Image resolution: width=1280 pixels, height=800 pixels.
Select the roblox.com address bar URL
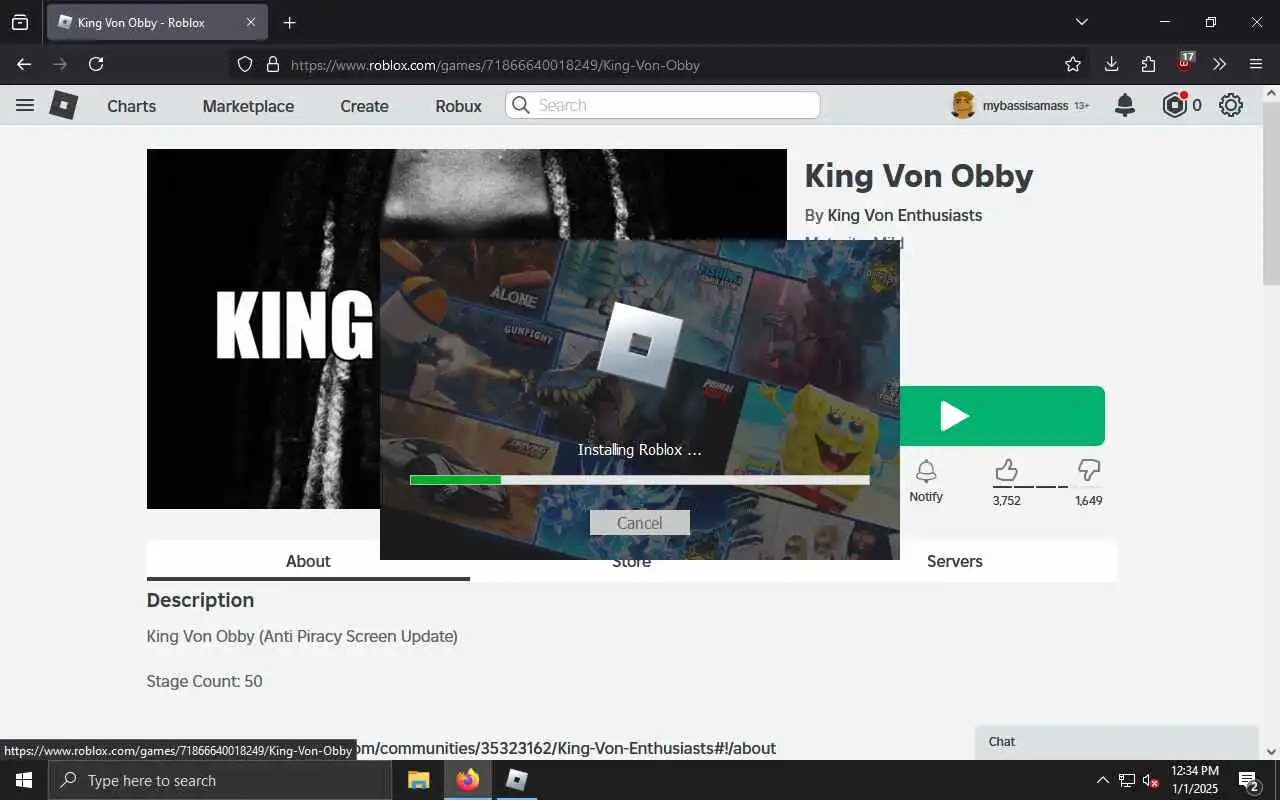[x=495, y=65]
